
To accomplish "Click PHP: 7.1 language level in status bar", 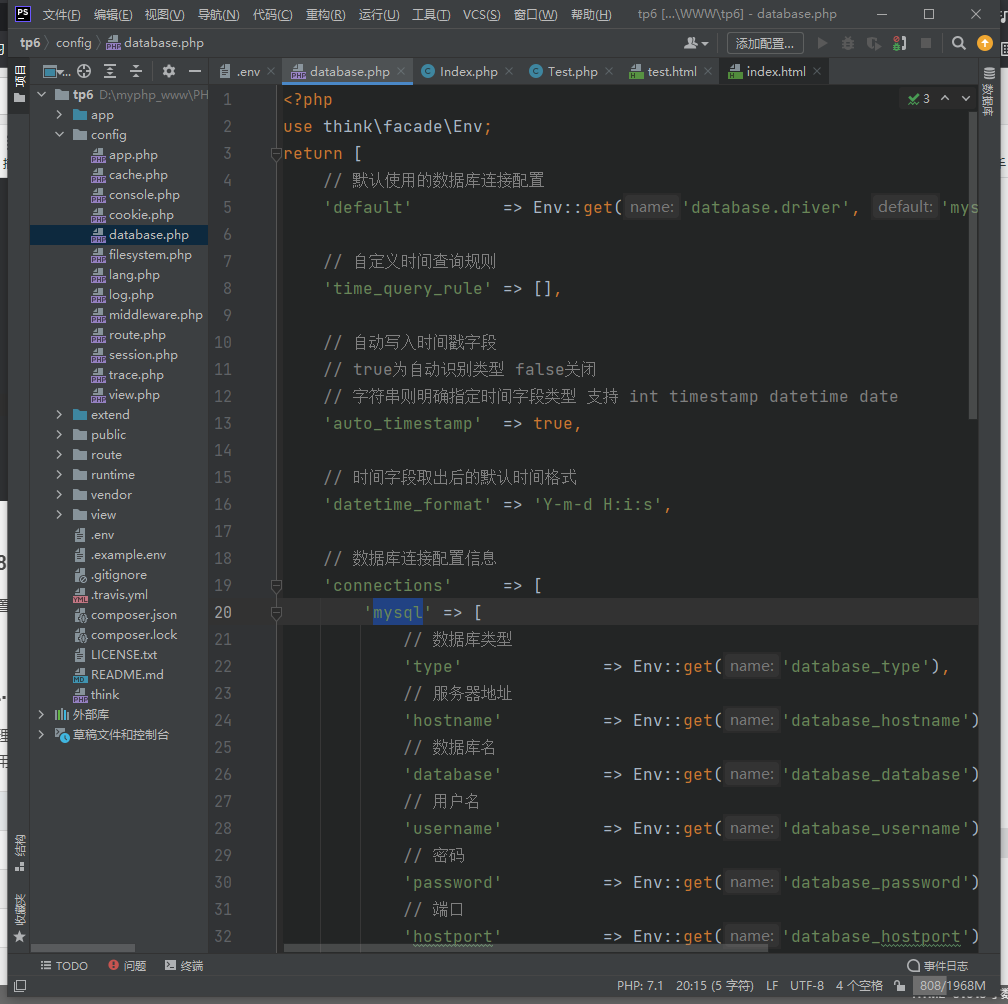I will [640, 985].
